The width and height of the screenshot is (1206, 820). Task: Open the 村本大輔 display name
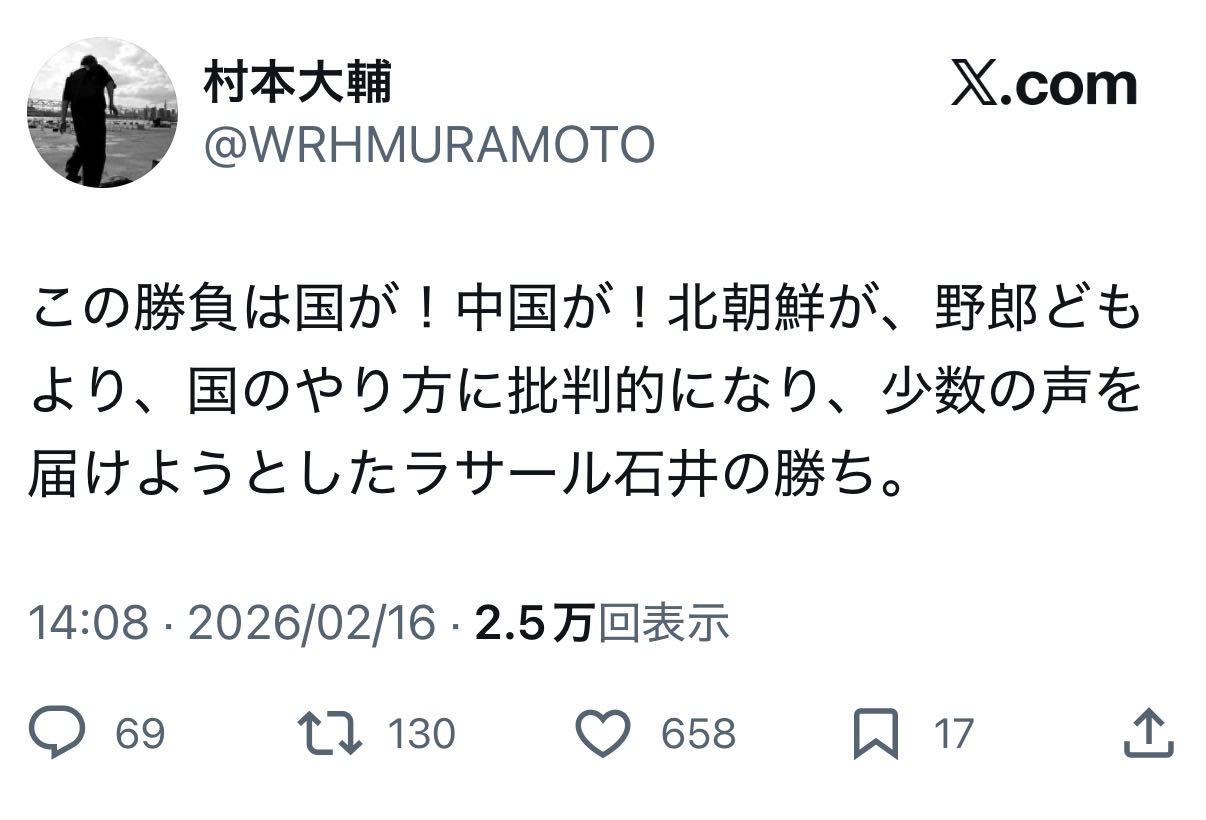[x=298, y=82]
